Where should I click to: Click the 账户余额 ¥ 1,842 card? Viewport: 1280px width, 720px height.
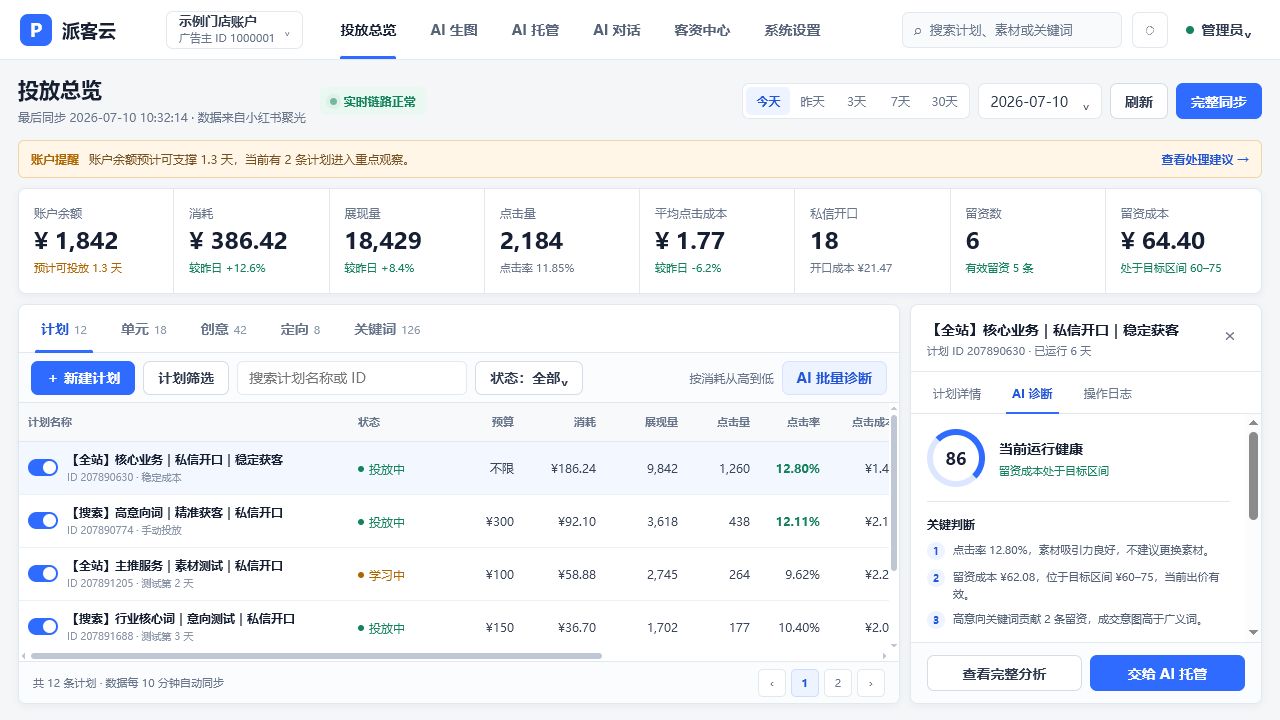point(96,241)
